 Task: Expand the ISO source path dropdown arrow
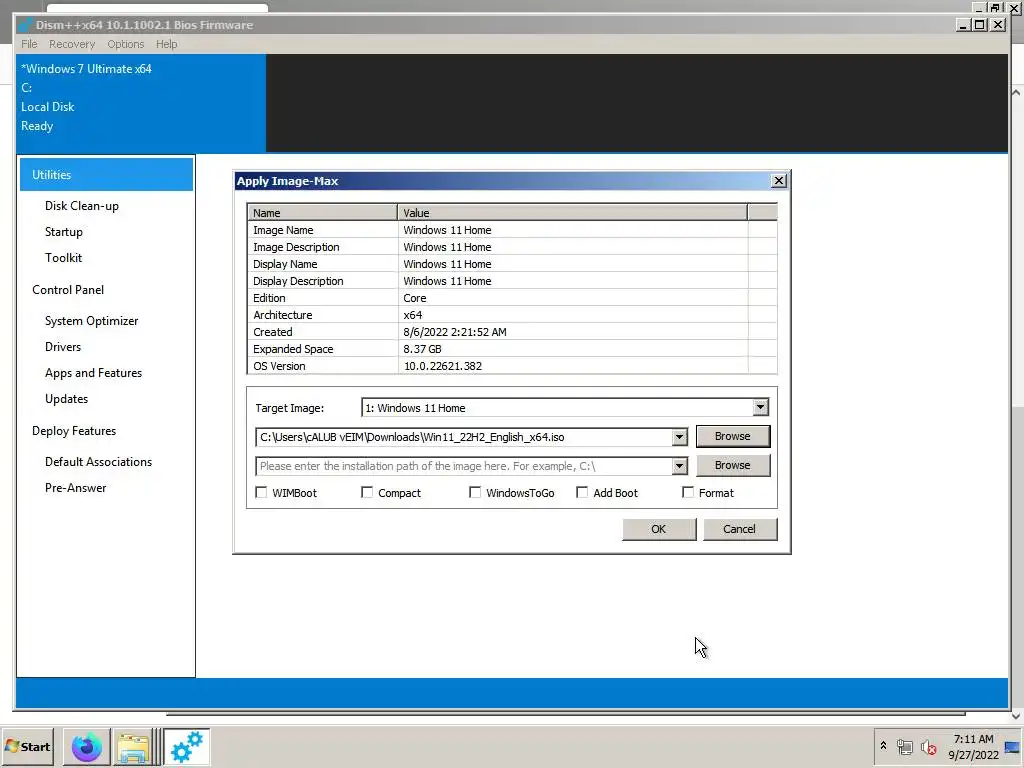click(679, 437)
